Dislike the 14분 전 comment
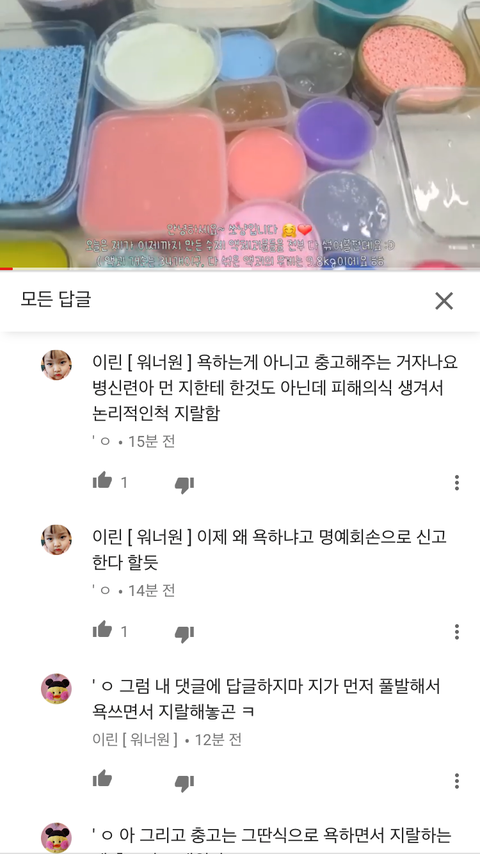The width and height of the screenshot is (480, 854). pyautogui.click(x=184, y=633)
